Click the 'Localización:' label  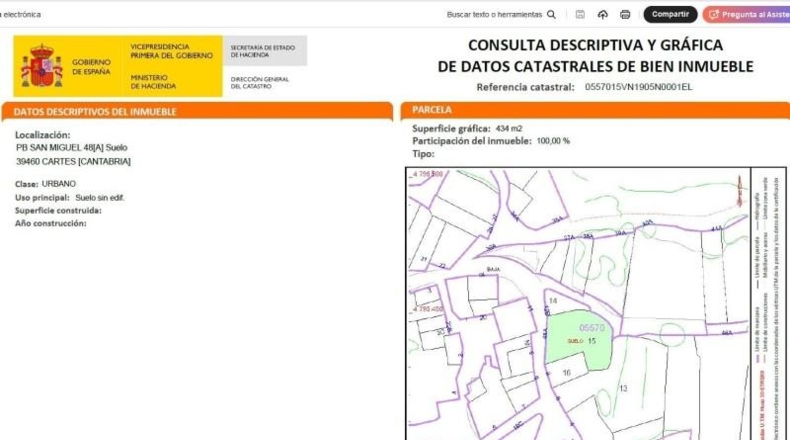43,135
